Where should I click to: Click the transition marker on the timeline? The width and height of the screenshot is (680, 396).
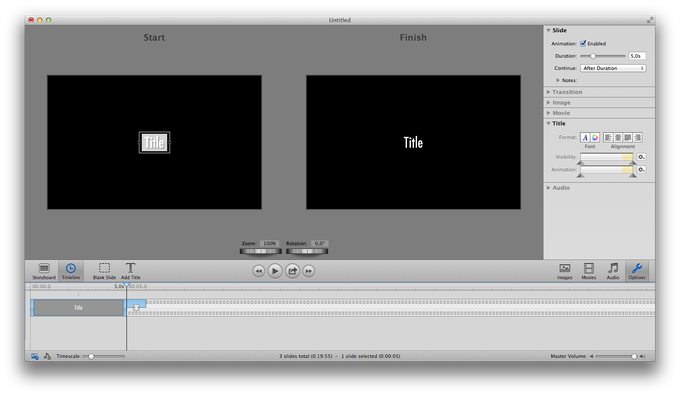(136, 307)
